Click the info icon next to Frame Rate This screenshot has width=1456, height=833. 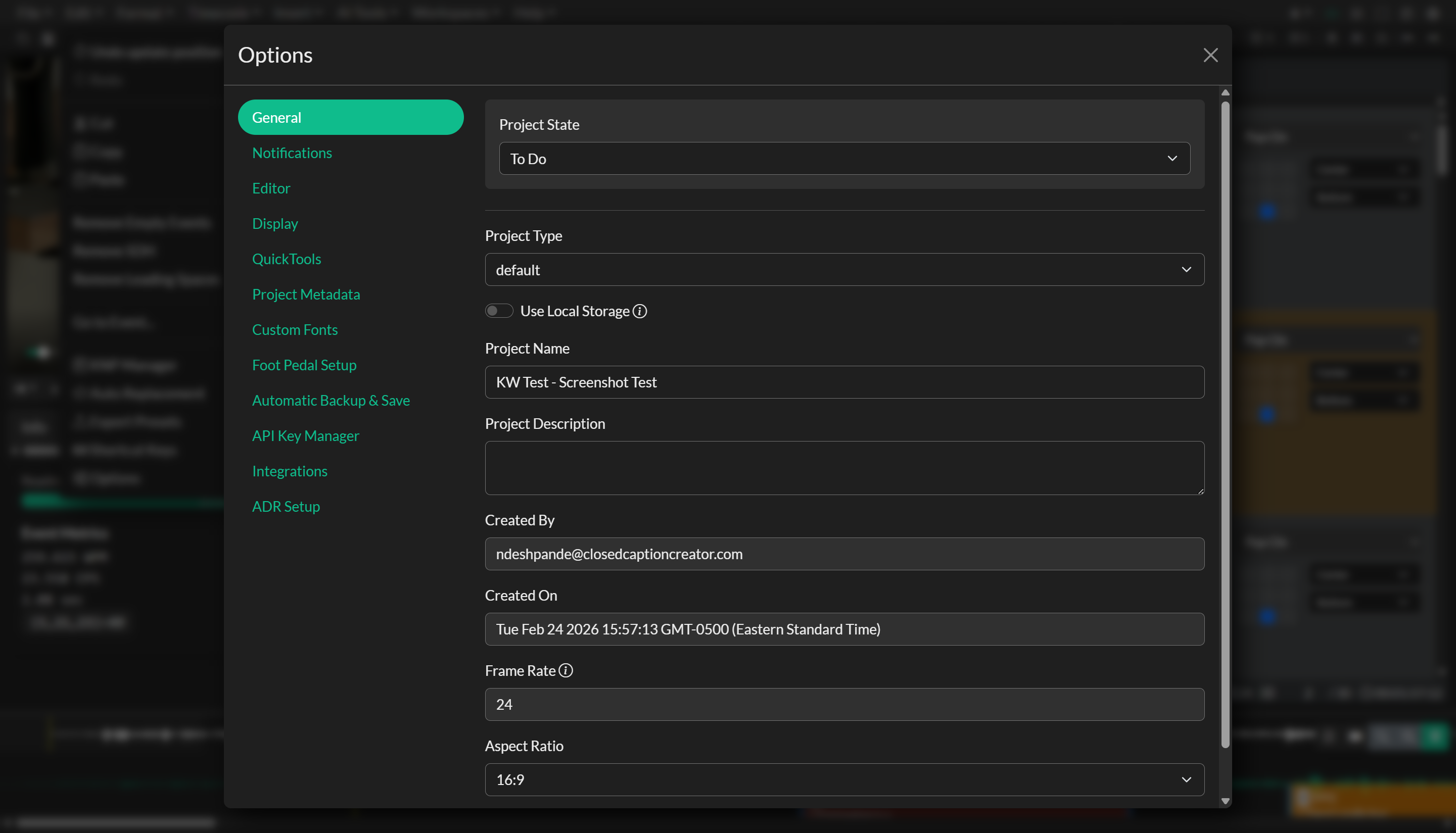566,670
